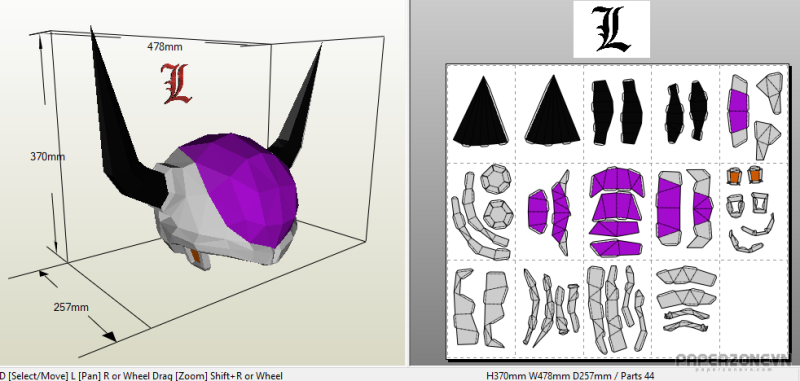Click the Select/Move Pan Zoom hint text
Viewport: 800px width, 381px height.
point(141,376)
